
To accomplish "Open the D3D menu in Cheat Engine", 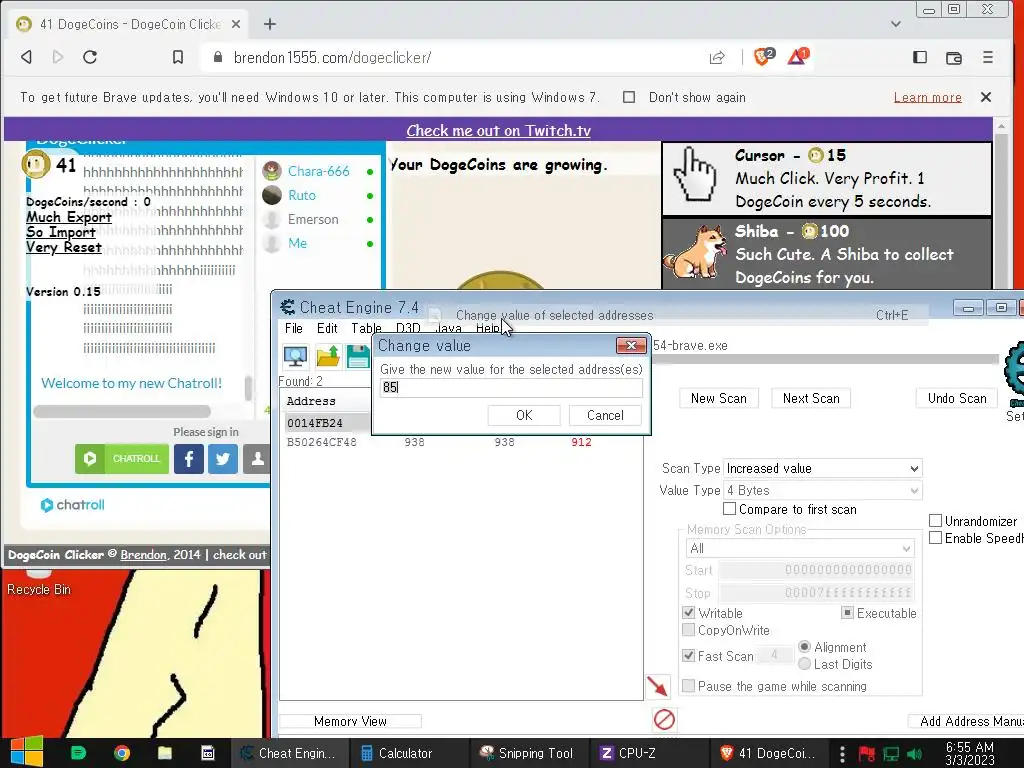I will [408, 328].
